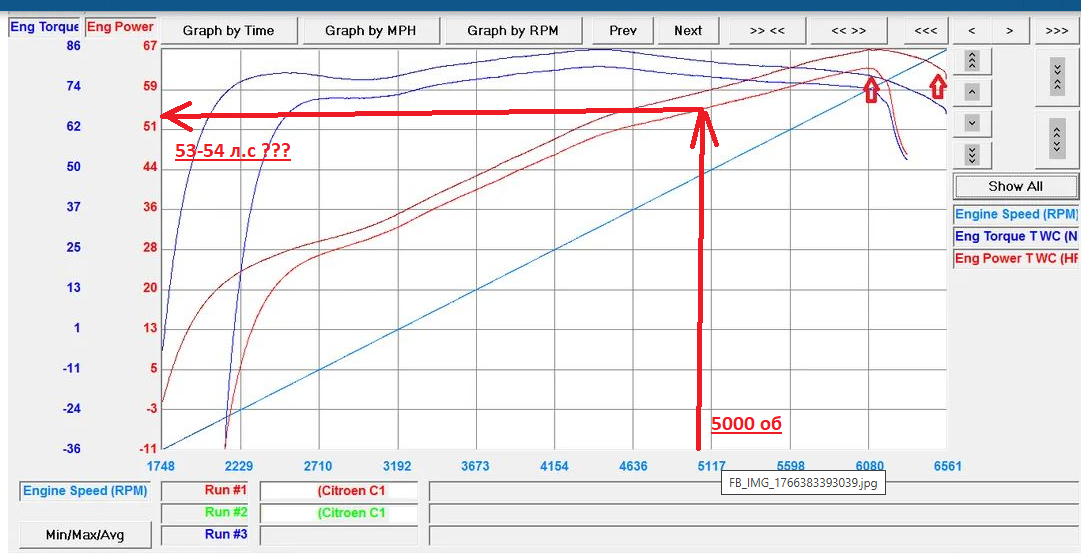Screen dimensions: 1081x553
Task: Click the single up chevron button
Action: click(972, 92)
